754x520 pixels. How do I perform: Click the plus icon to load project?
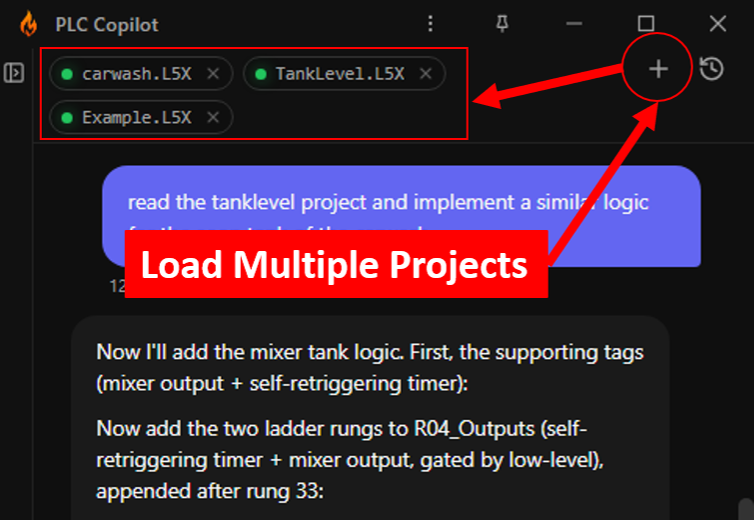pyautogui.click(x=658, y=69)
